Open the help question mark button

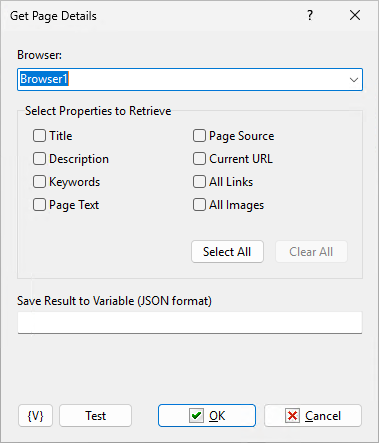click(310, 15)
